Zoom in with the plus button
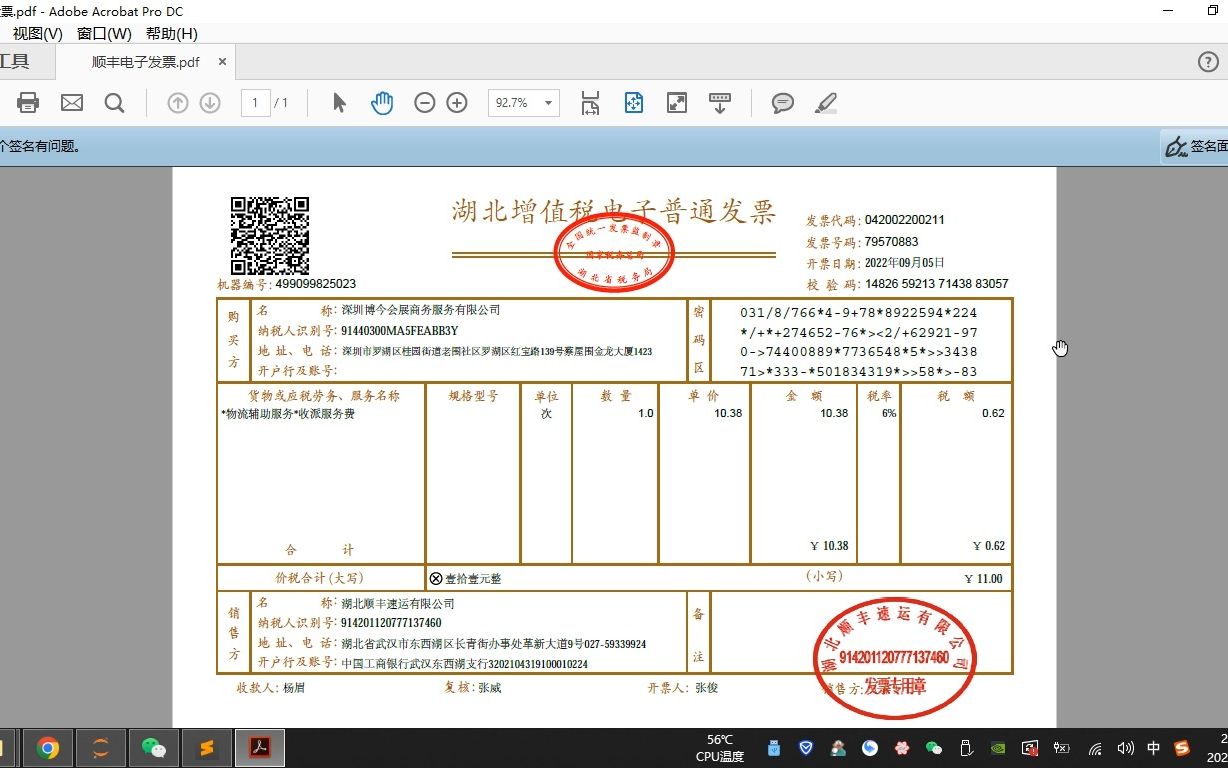The image size is (1228, 768). [x=457, y=102]
